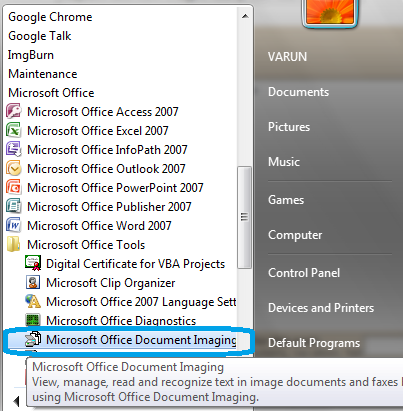
Task: Open Outlook 2007 using its clock icon
Action: [x=13, y=168]
